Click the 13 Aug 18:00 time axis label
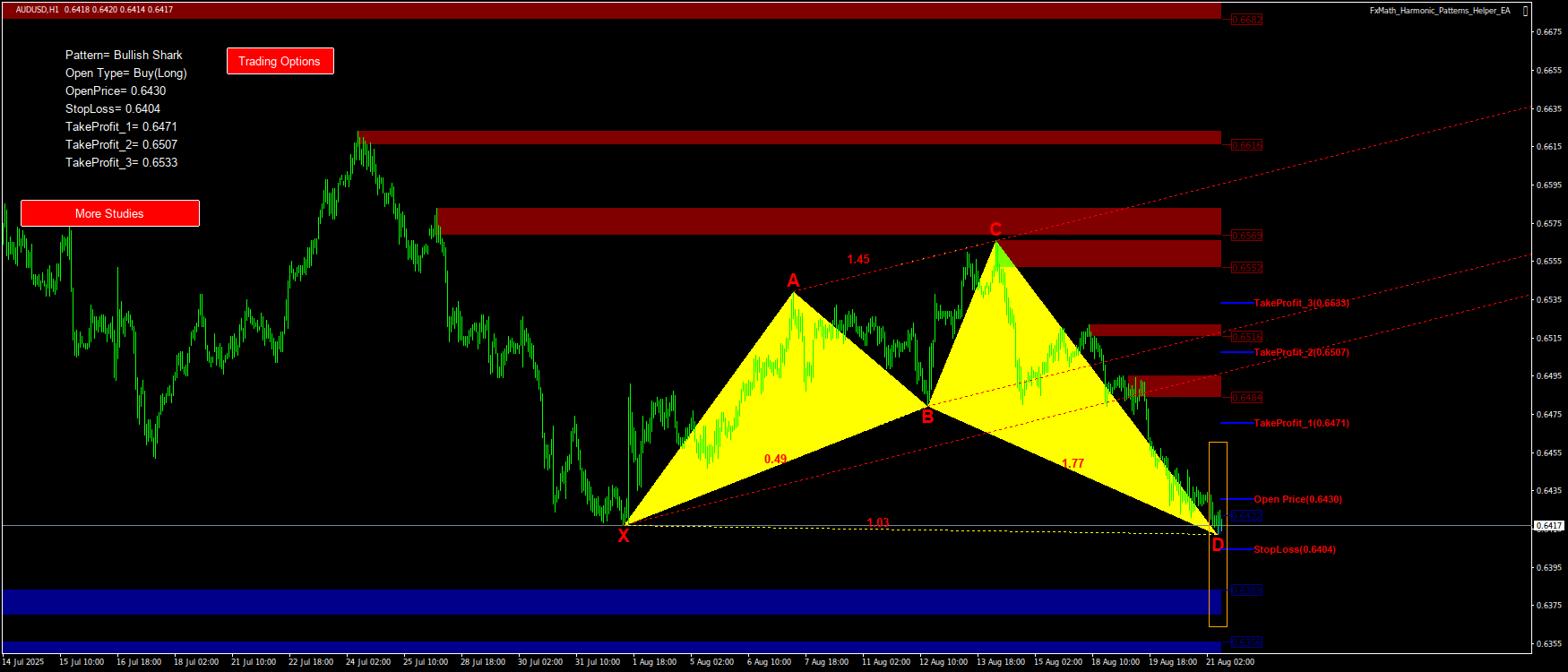The image size is (1568, 672). 1001,662
